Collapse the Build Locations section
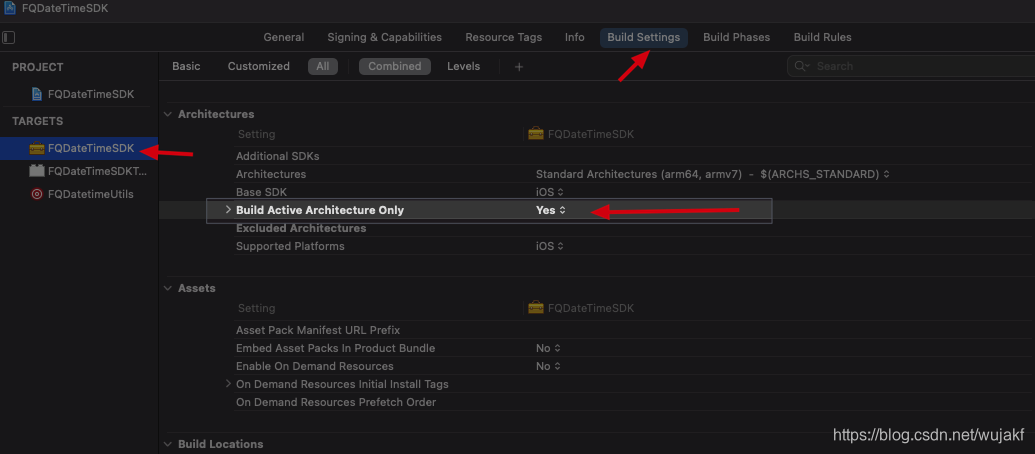 tap(168, 444)
